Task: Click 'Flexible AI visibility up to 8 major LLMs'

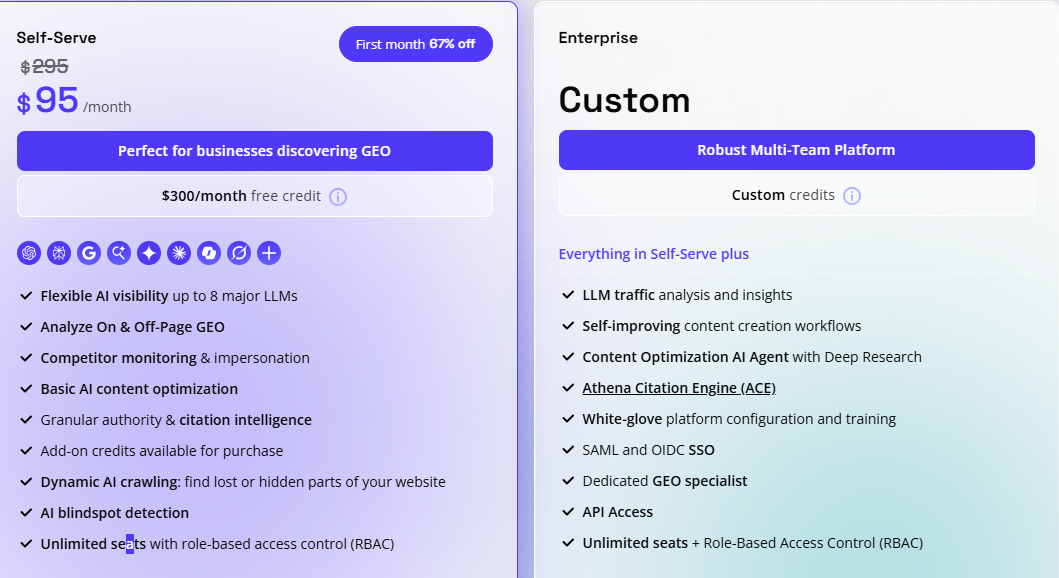Action: coord(169,296)
